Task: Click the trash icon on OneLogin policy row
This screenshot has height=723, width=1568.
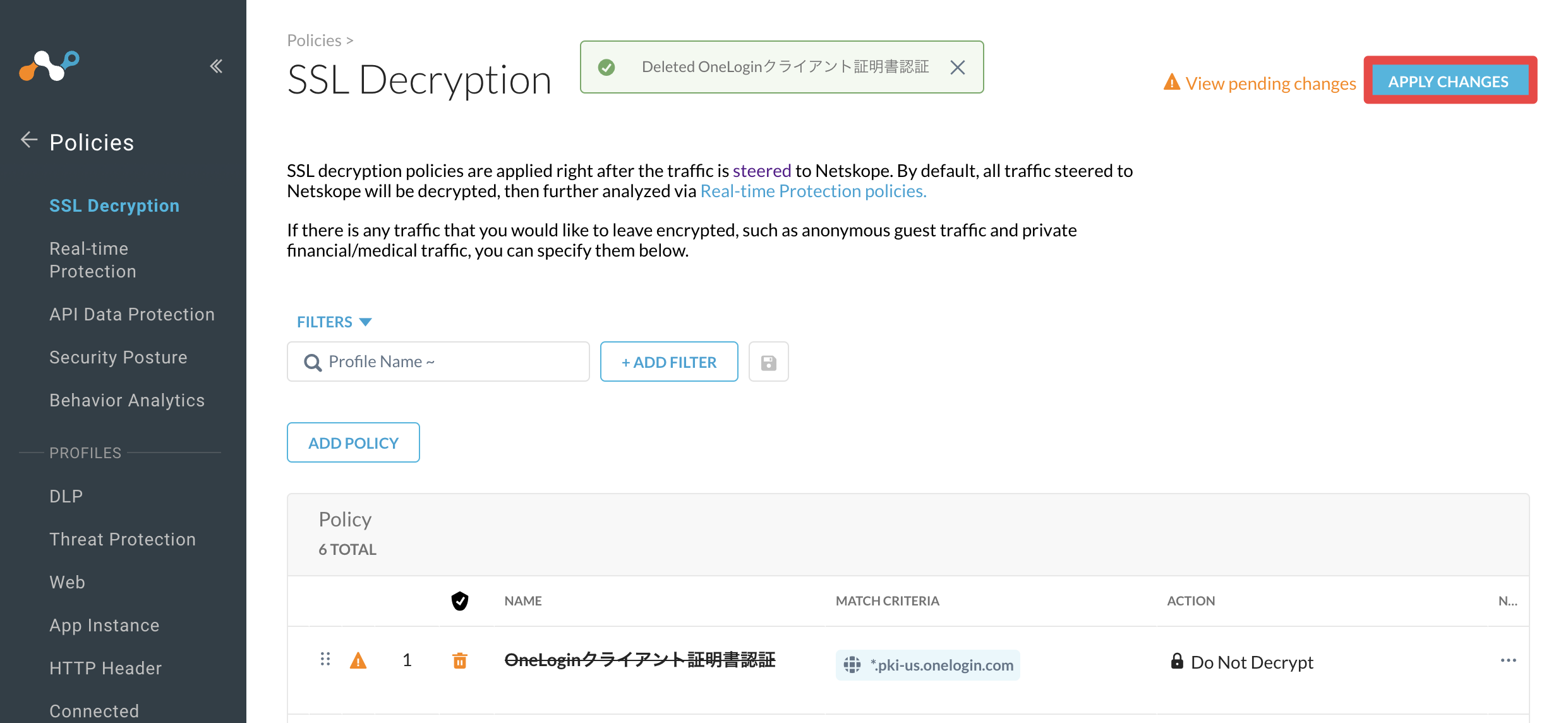Action: (x=460, y=660)
